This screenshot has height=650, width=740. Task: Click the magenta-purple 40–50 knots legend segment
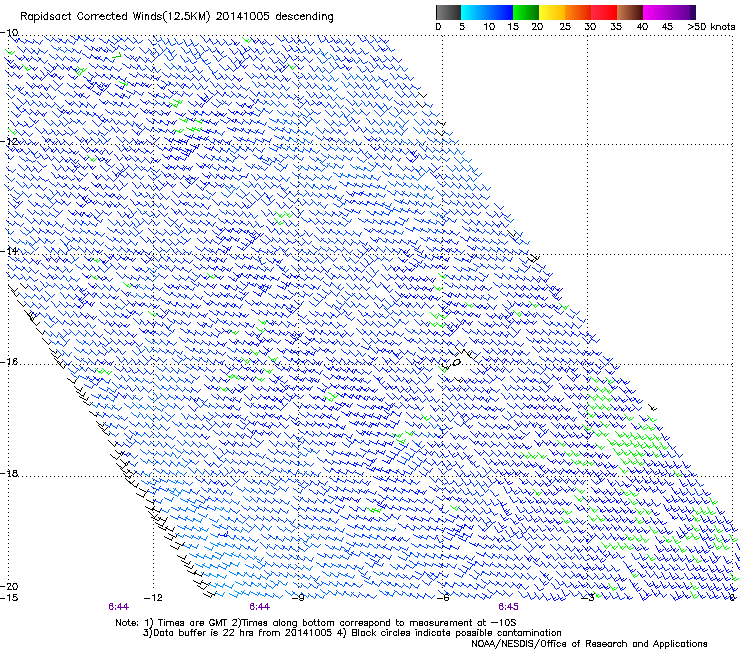[669, 12]
